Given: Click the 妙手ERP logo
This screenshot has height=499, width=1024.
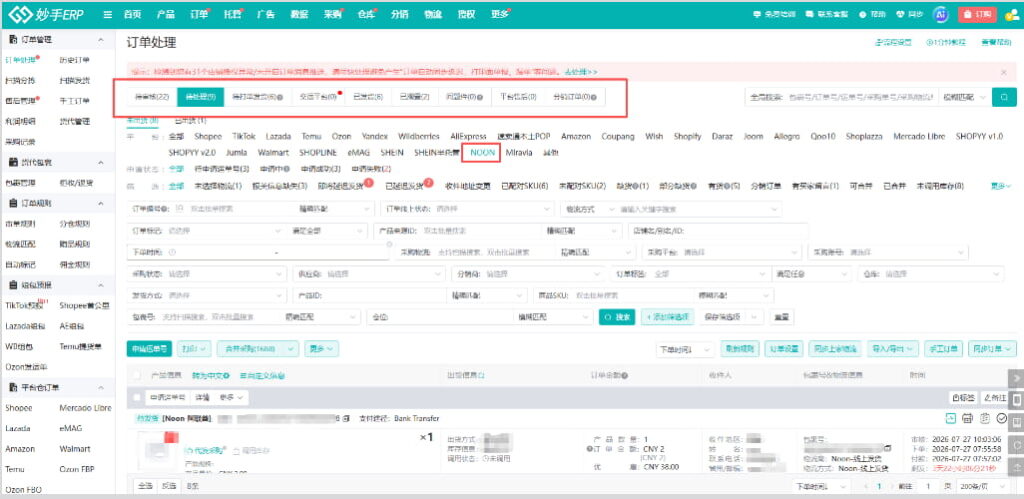Looking at the screenshot, I should (x=46, y=14).
